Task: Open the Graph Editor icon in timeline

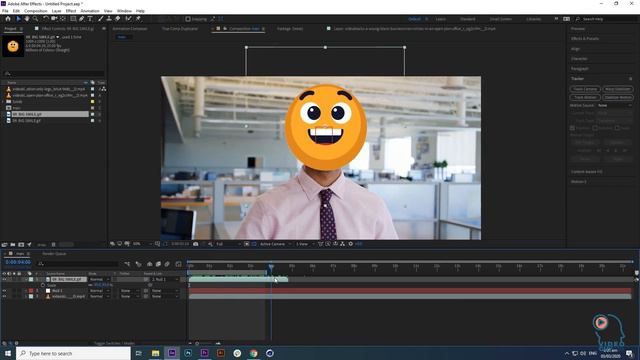Action: pyautogui.click(x=178, y=264)
